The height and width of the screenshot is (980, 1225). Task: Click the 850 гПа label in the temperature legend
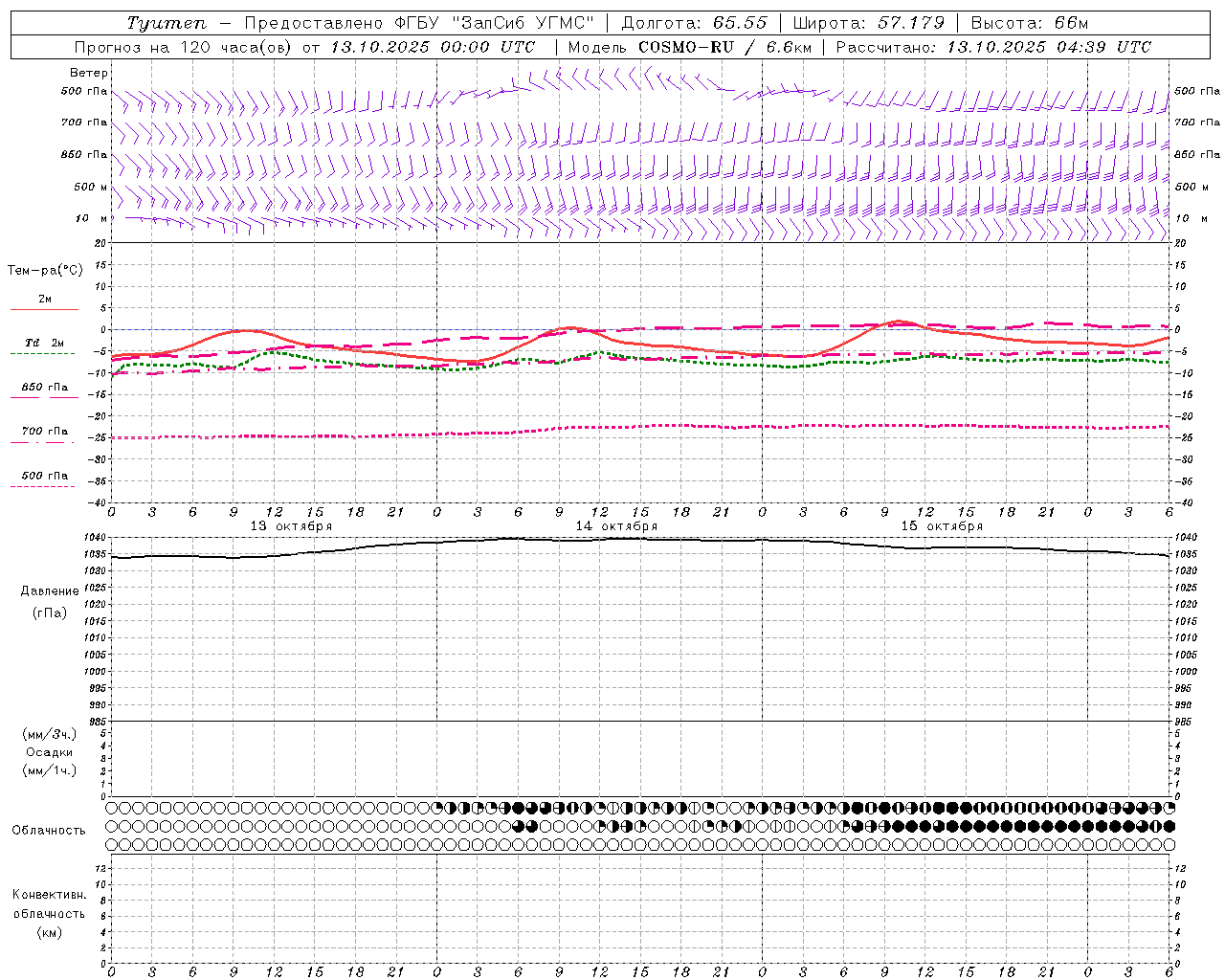tap(45, 388)
